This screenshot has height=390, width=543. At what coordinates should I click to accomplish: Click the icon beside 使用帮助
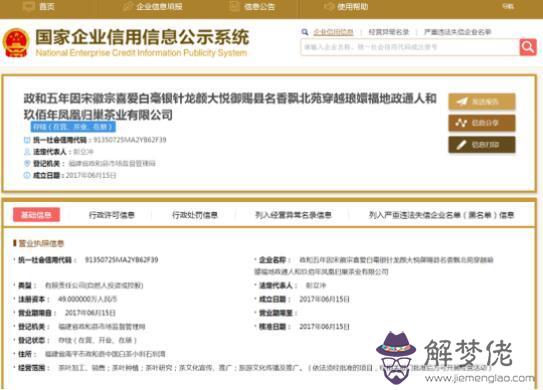point(328,6)
